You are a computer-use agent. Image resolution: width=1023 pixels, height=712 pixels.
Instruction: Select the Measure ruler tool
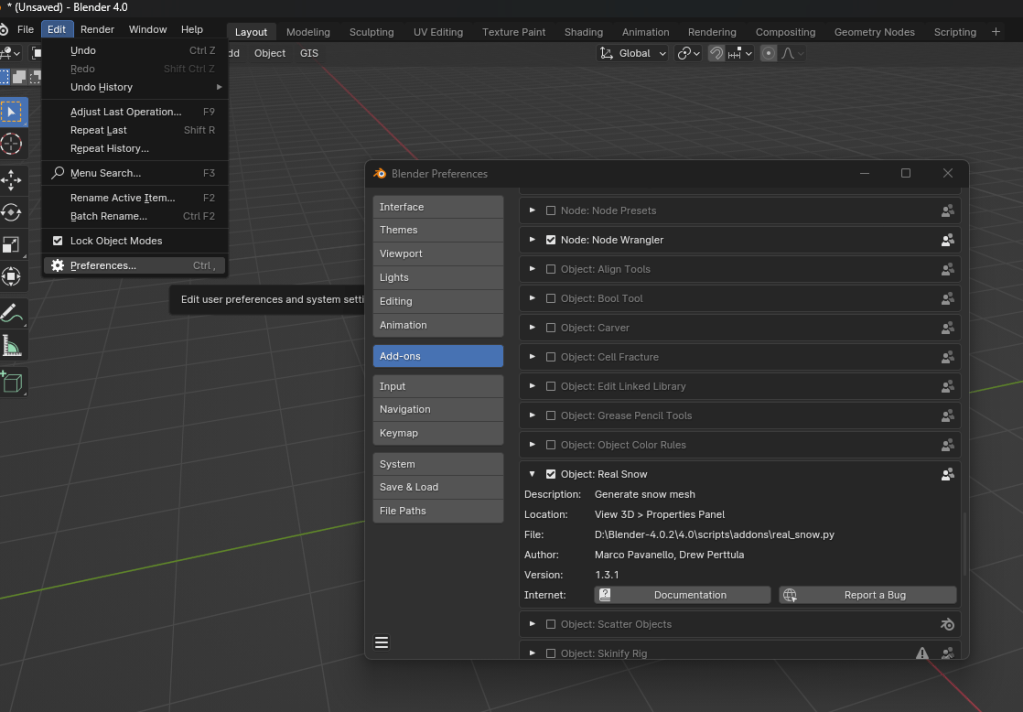(12, 346)
